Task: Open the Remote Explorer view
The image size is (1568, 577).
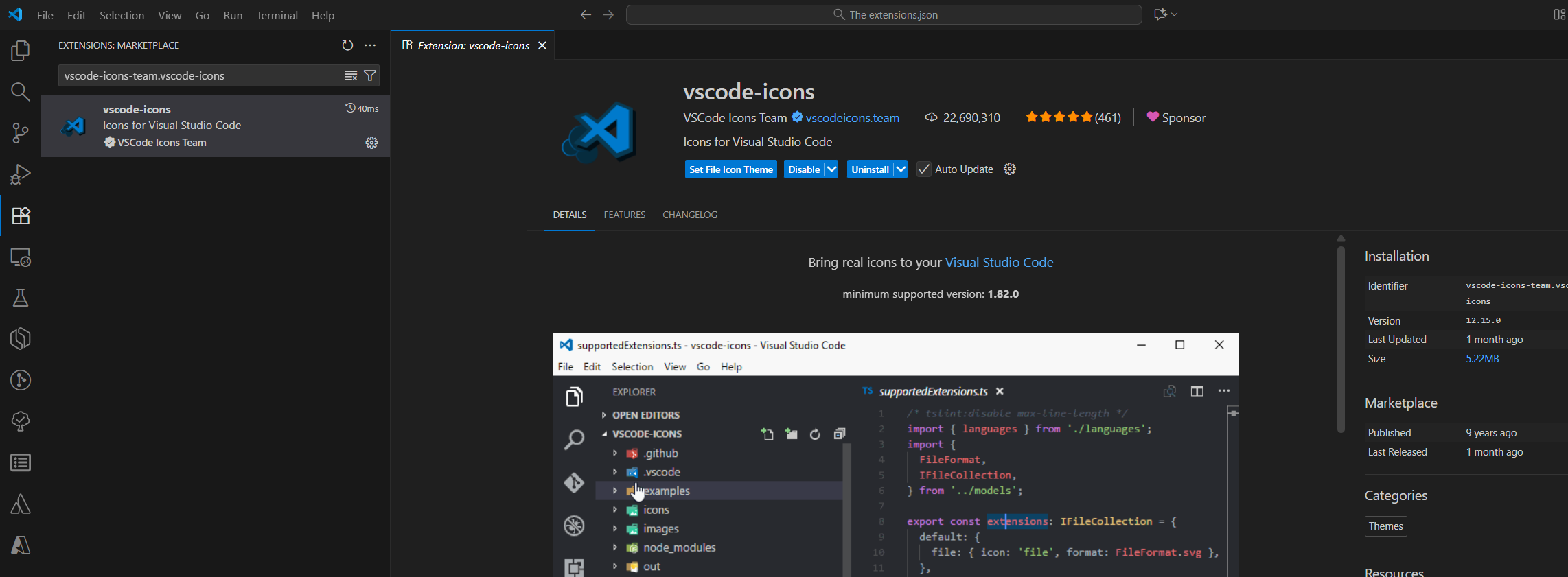Action: pyautogui.click(x=21, y=257)
